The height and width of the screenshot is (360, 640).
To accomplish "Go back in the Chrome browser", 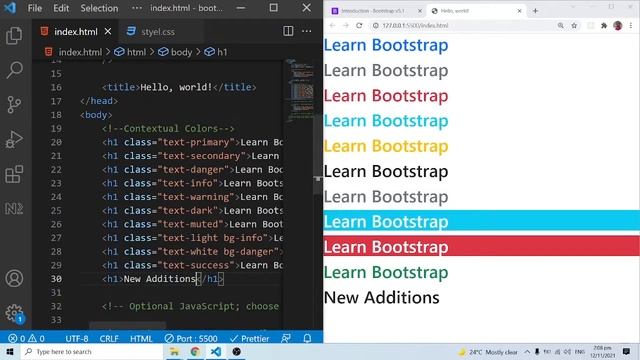I will (x=332, y=25).
